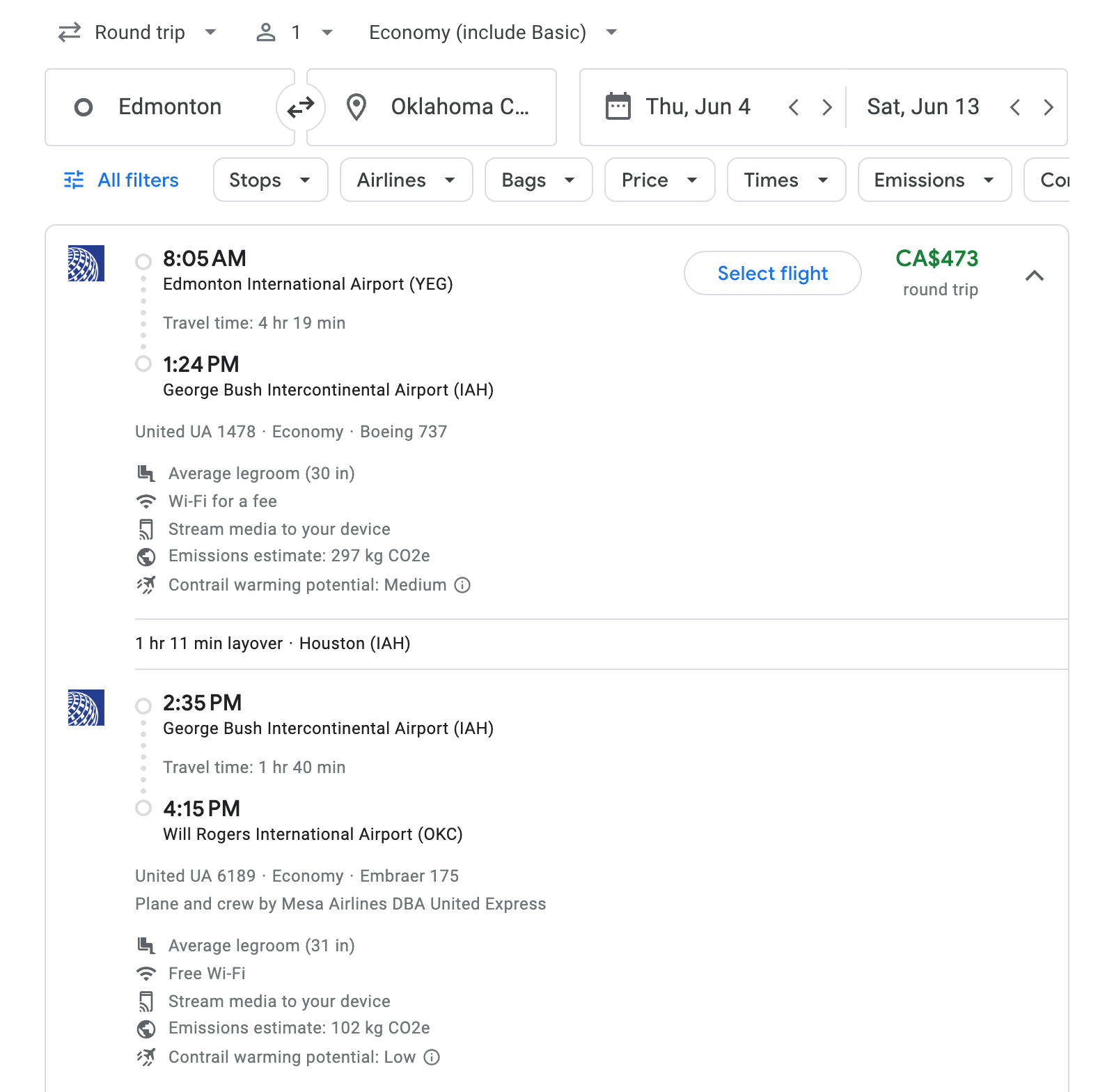The width and height of the screenshot is (1114, 1092).
Task: Collapse the CA$473 flight details
Action: (1035, 276)
